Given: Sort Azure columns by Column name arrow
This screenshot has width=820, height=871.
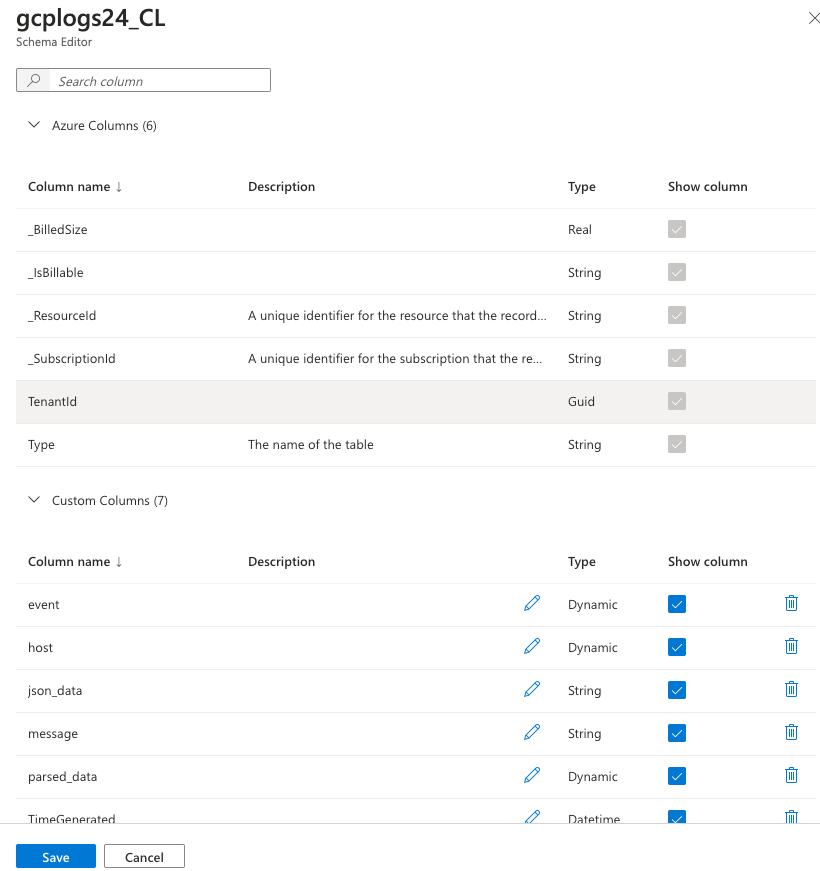Looking at the screenshot, I should click(119, 187).
